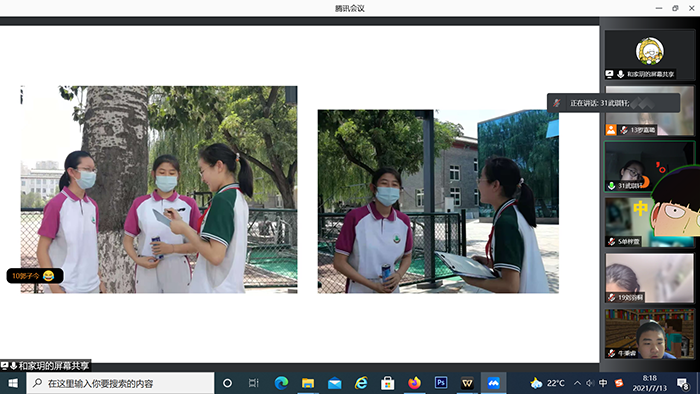This screenshot has height=394, width=700.
Task: Toggle the green microphone of participant 31
Action: tap(612, 185)
